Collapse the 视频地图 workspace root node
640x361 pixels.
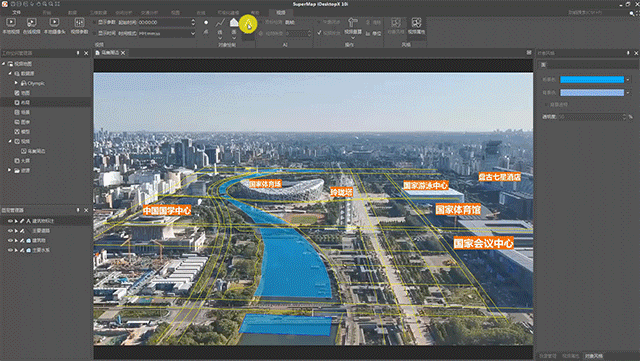4,64
